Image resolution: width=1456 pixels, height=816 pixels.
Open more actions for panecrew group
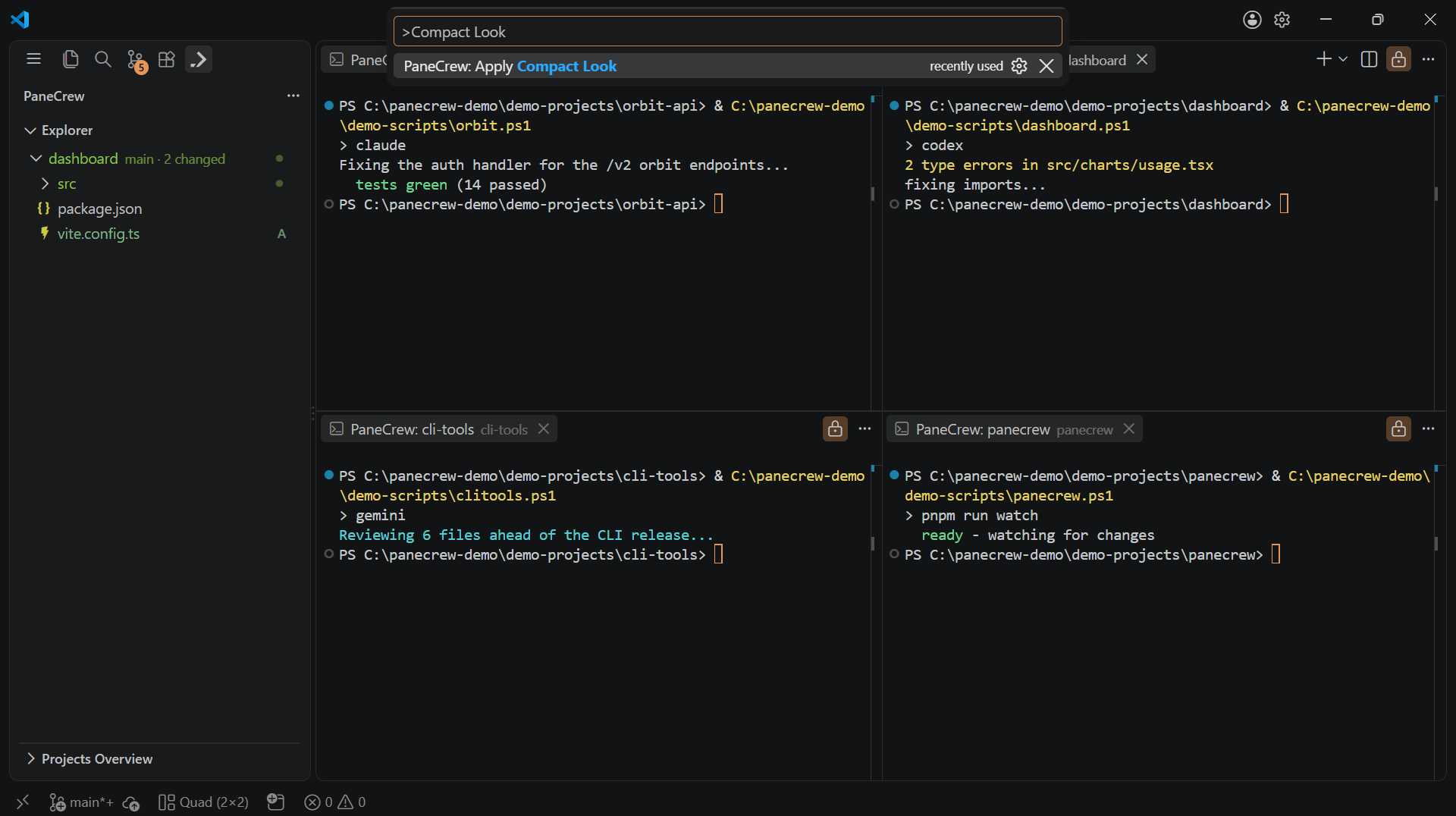1429,429
